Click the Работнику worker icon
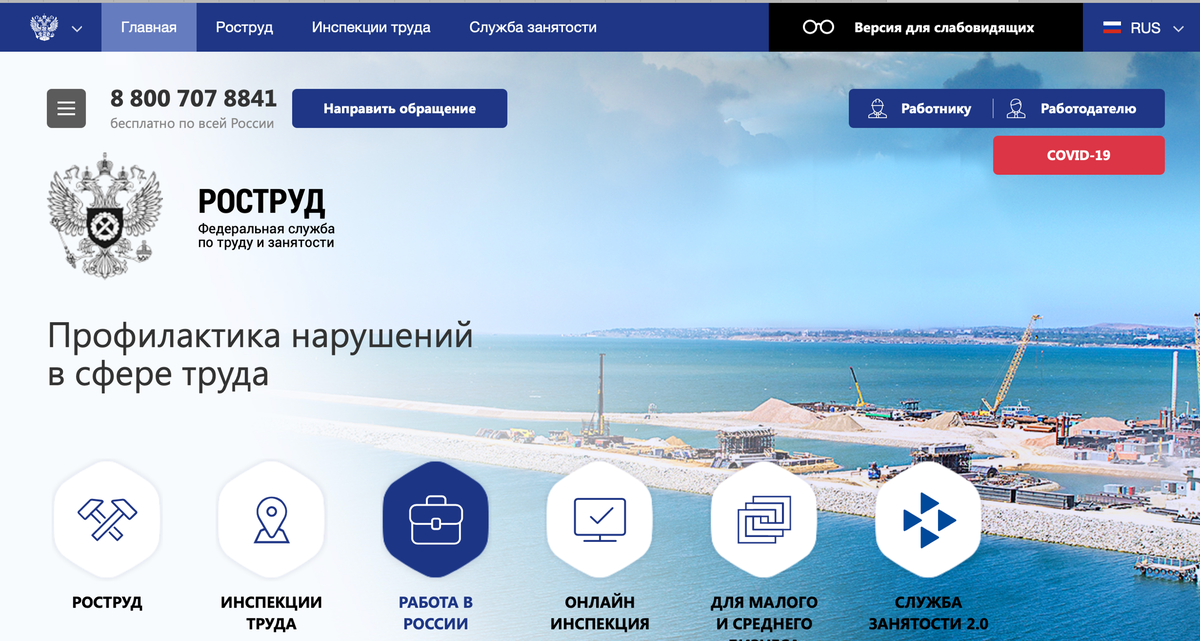This screenshot has width=1200, height=641. tap(879, 108)
